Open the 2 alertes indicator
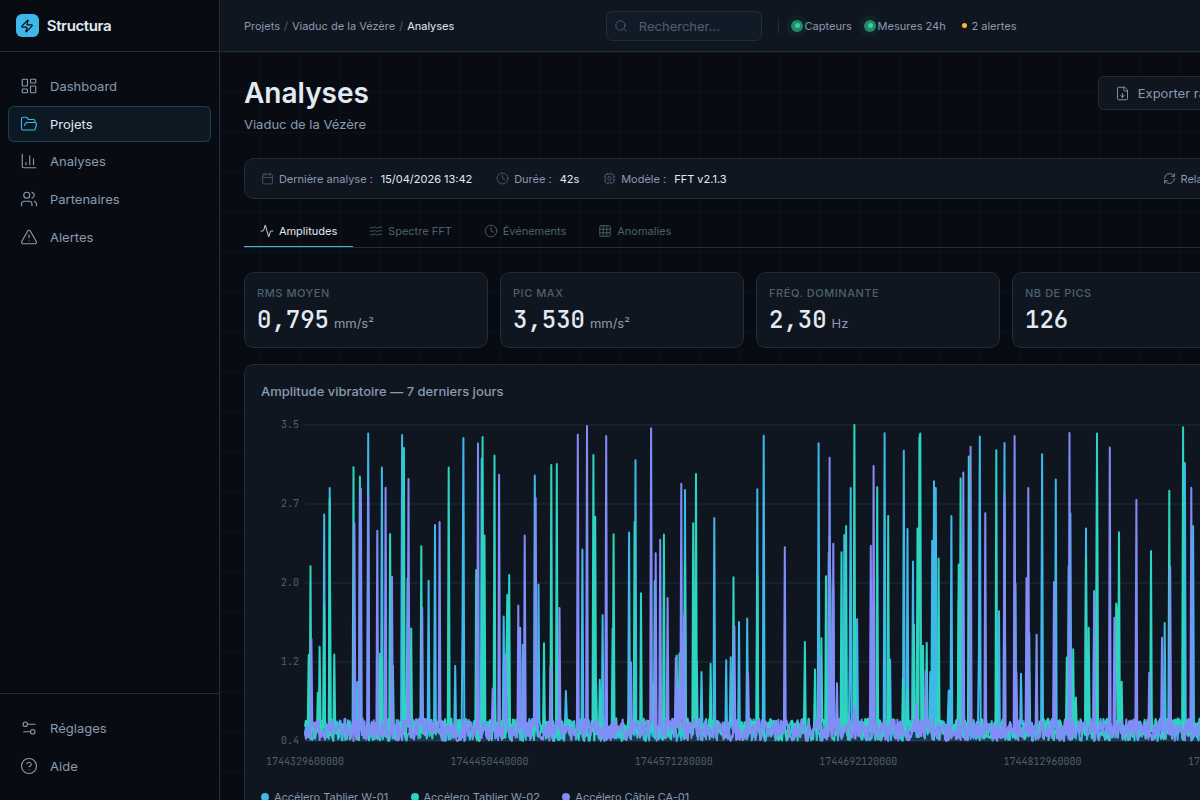 [989, 26]
